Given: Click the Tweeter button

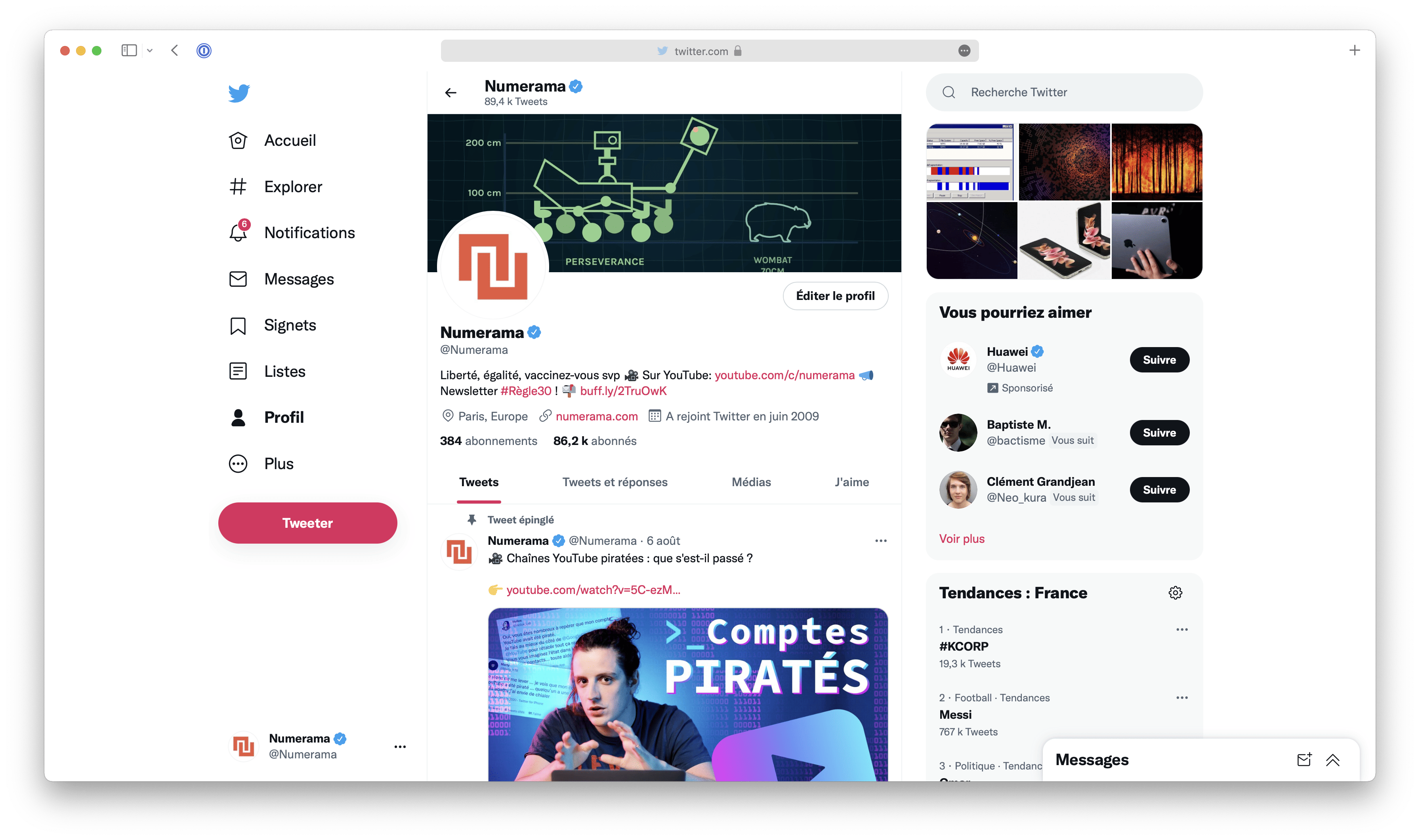Looking at the screenshot, I should [x=307, y=523].
